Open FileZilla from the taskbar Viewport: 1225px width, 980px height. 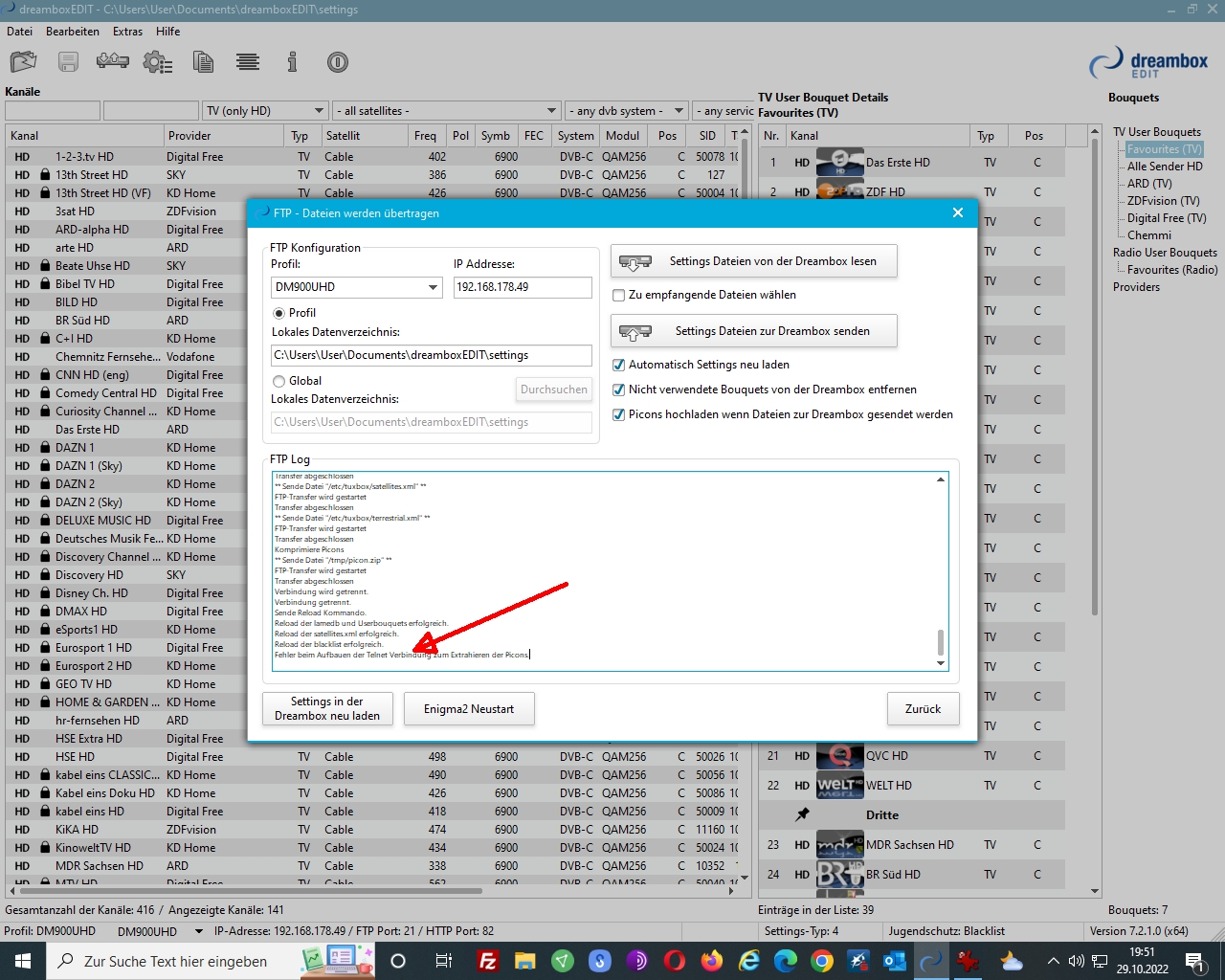pos(488,961)
